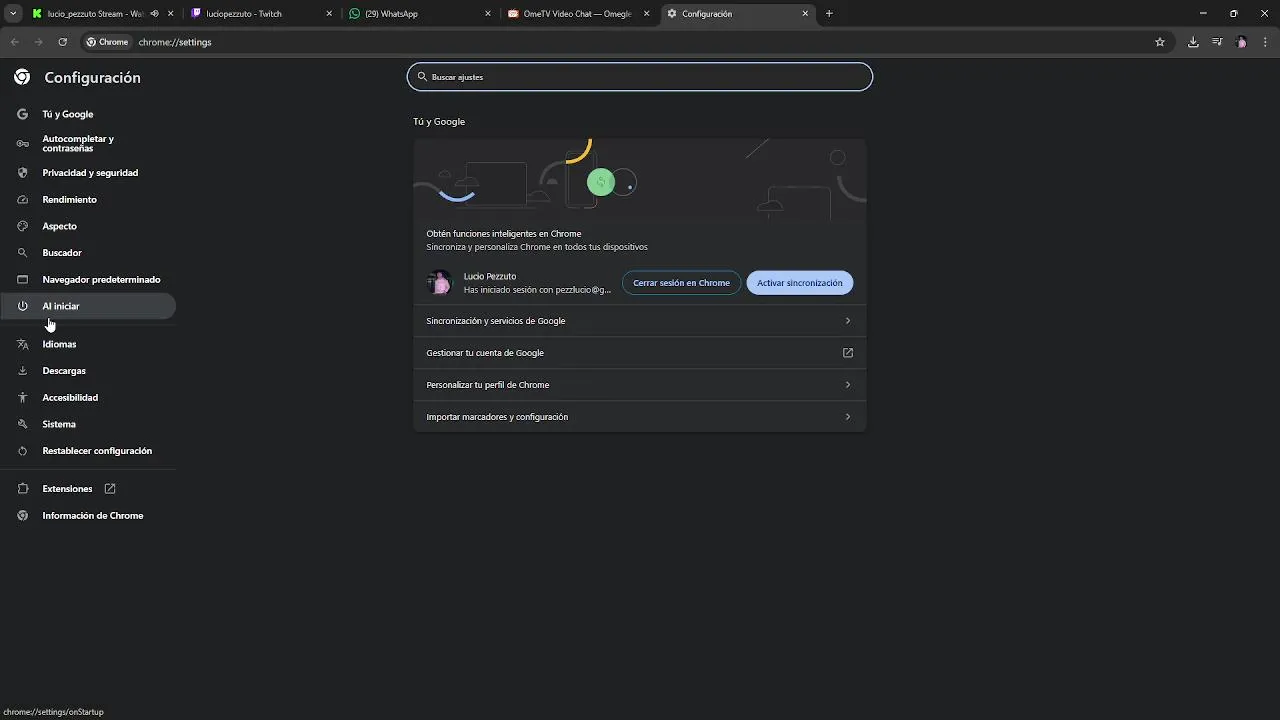Image resolution: width=1280 pixels, height=720 pixels.
Task: Click the Chrome site info chip
Action: tap(108, 42)
